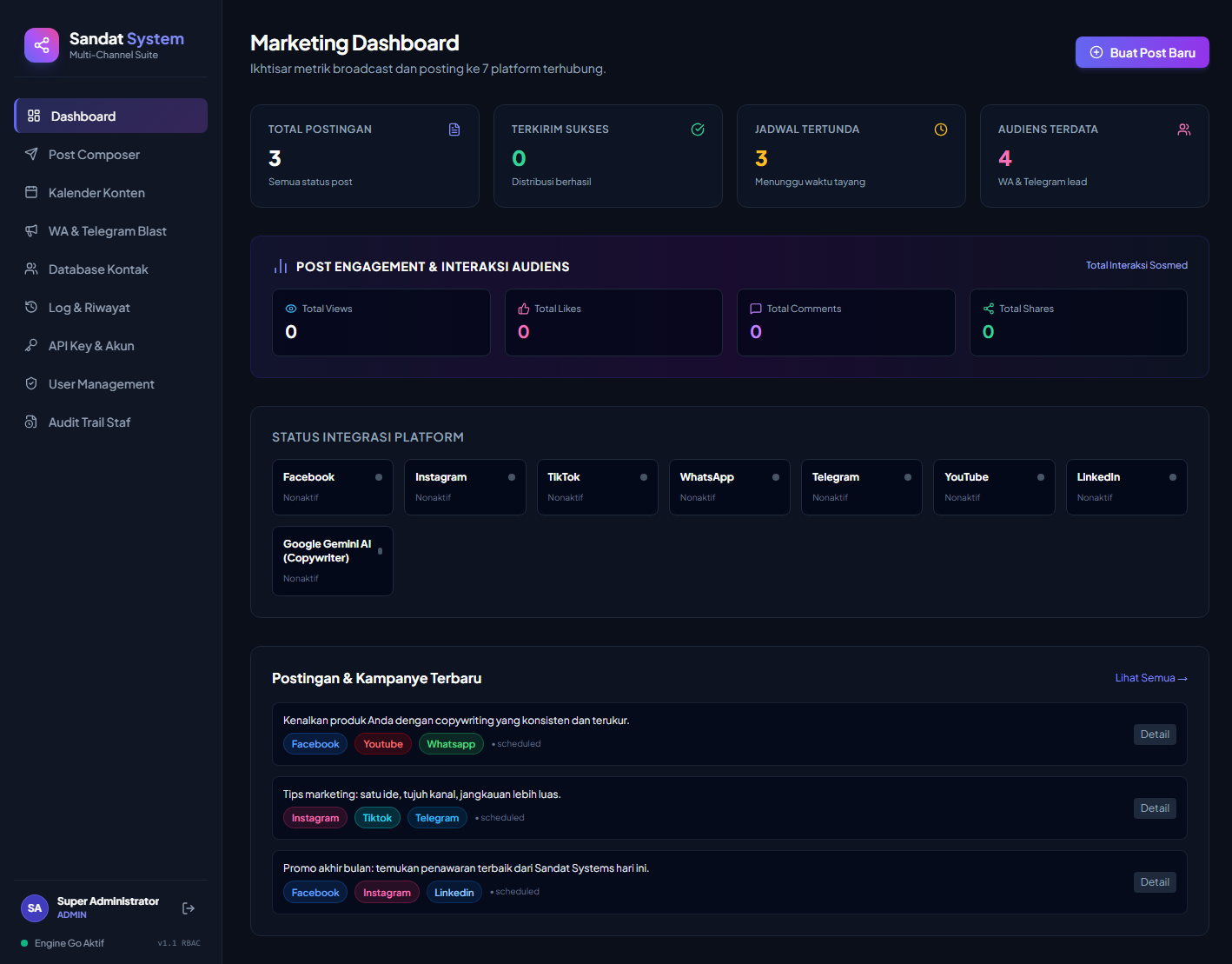Screen dimensions: 1232x964
Task: Click the thumbs-up icon beside Total Likes
Action: (524, 309)
